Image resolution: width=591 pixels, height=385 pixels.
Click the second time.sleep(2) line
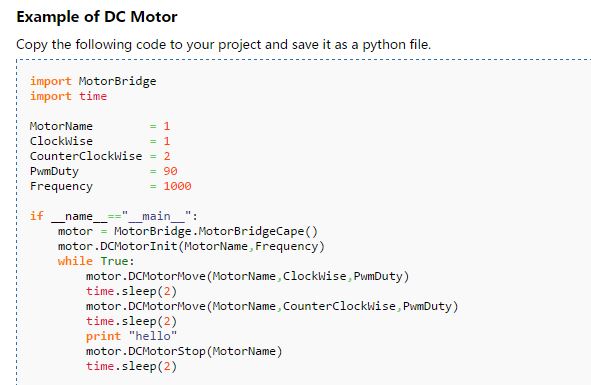(132, 321)
